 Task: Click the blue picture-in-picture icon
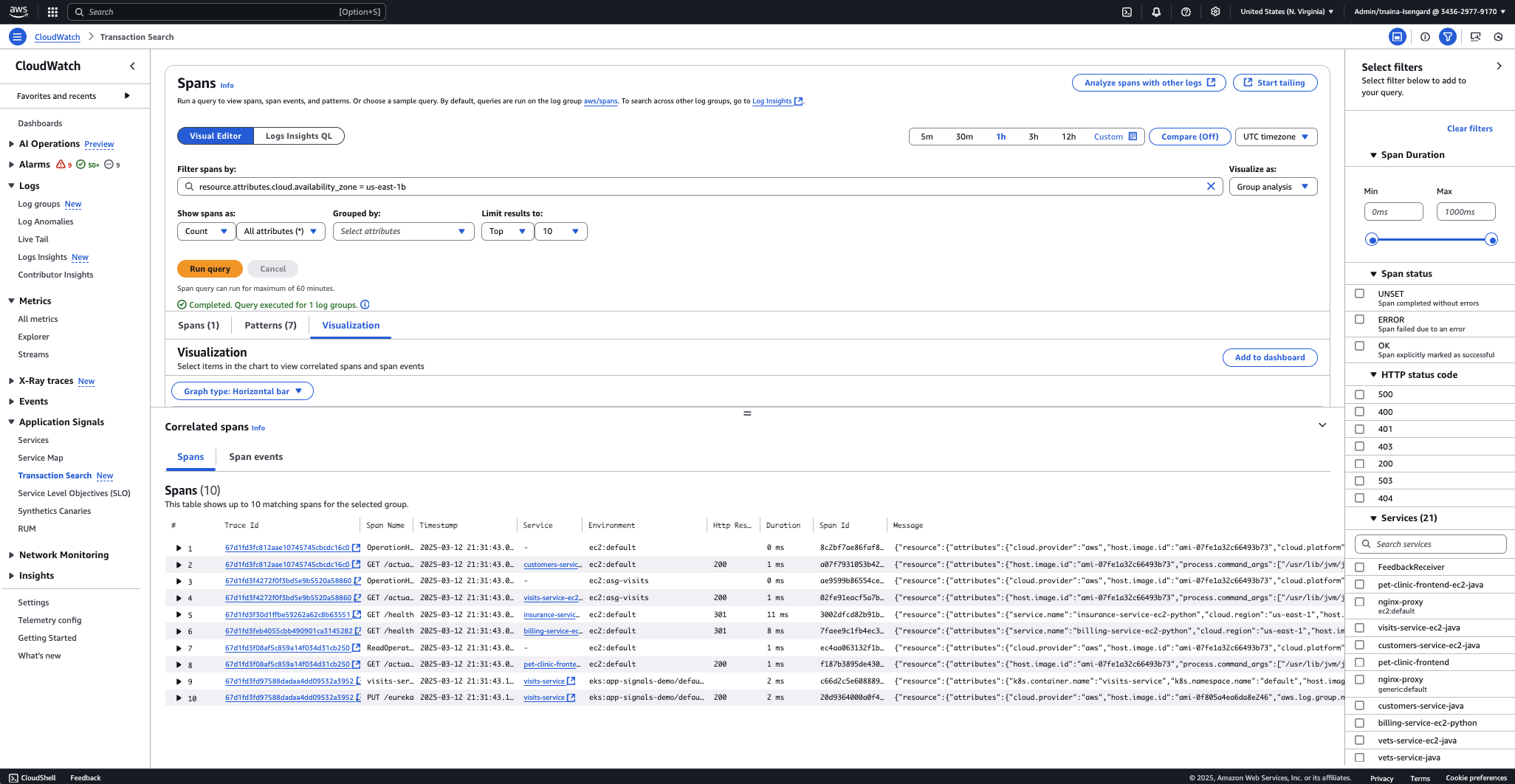(x=1396, y=36)
